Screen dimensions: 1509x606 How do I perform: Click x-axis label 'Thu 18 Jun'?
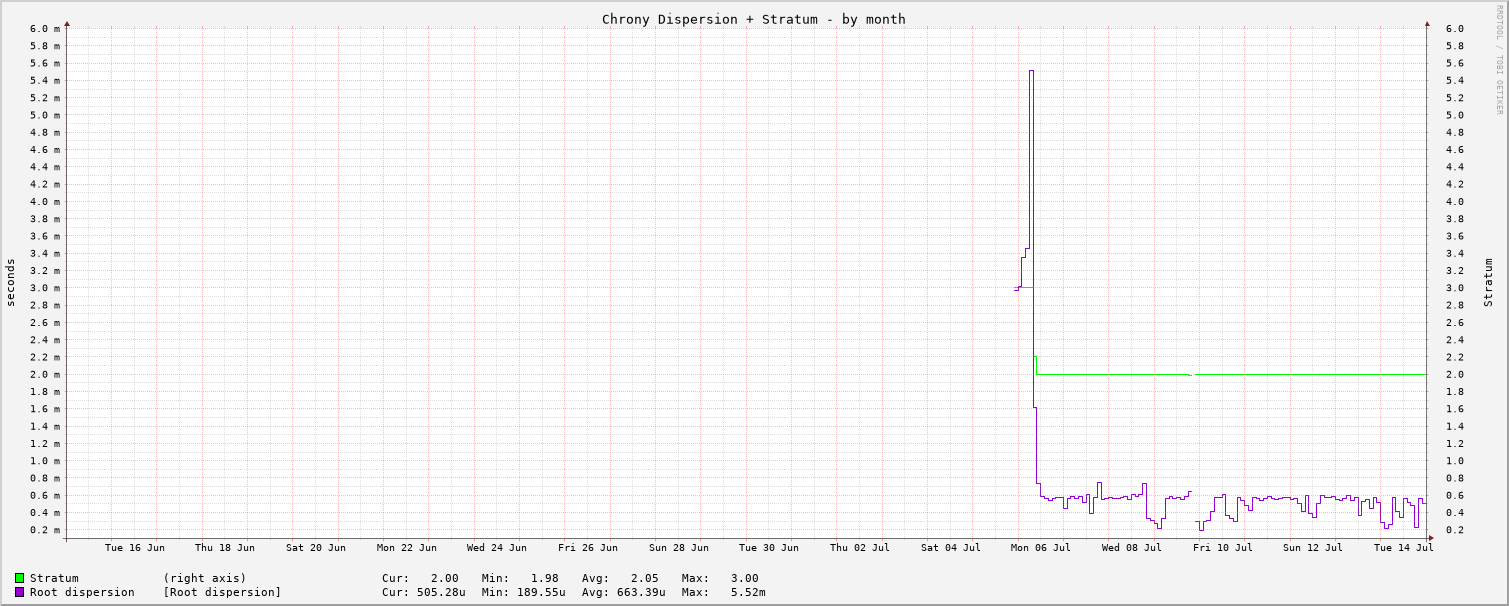click(x=225, y=547)
